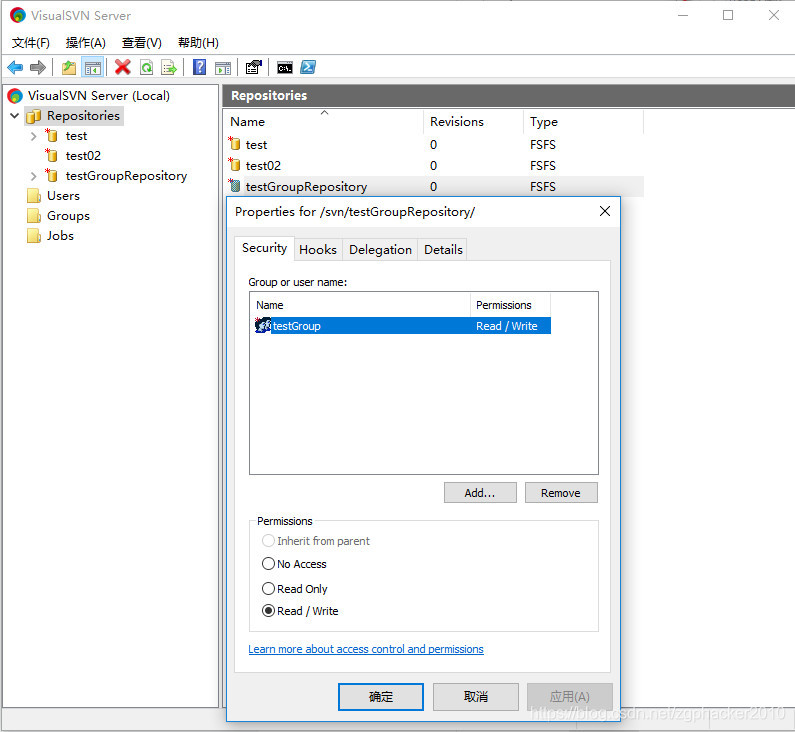Viewport: 795px width, 732px height.
Task: Click the Up one level folder icon
Action: (x=68, y=67)
